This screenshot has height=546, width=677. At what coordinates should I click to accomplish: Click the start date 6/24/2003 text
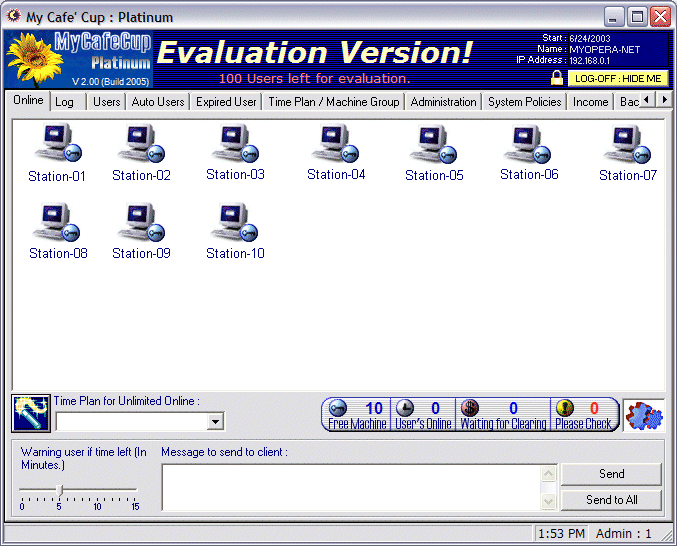pyautogui.click(x=589, y=38)
